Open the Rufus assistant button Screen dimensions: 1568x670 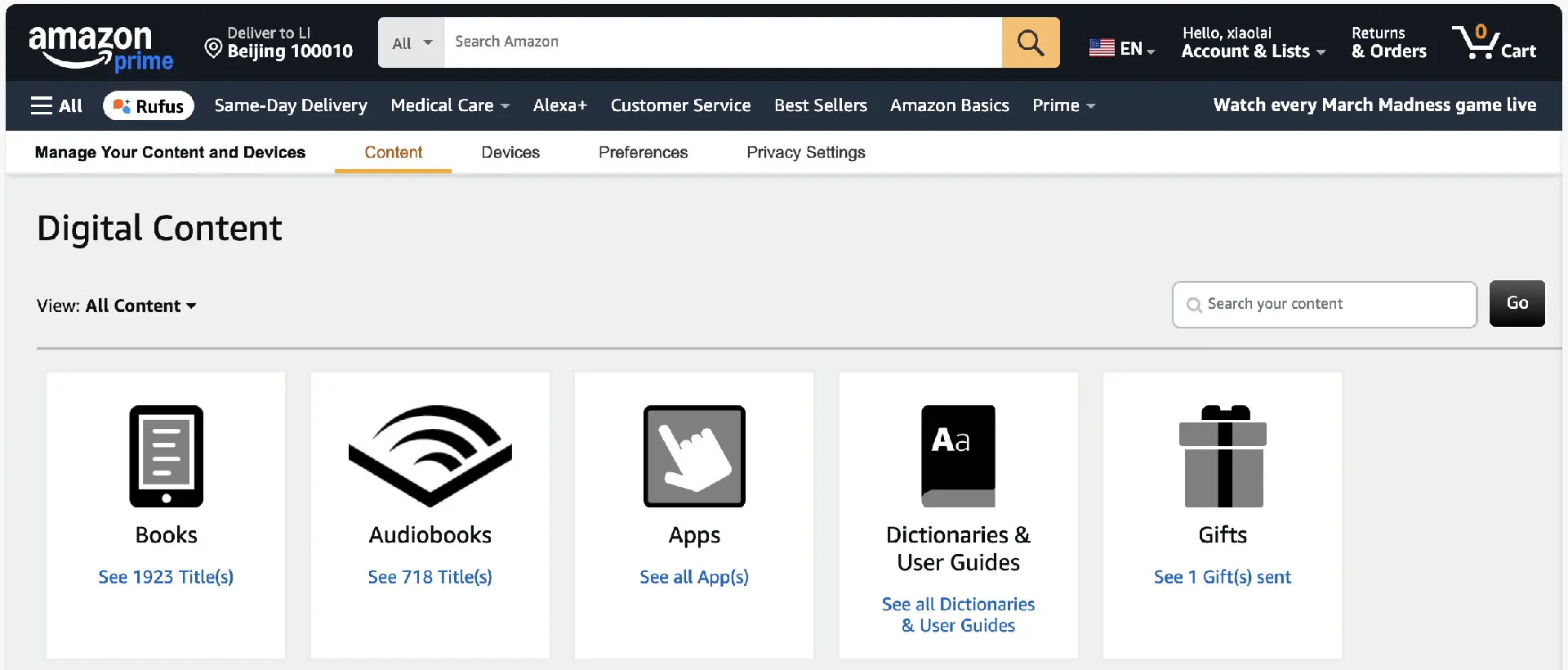(x=149, y=105)
